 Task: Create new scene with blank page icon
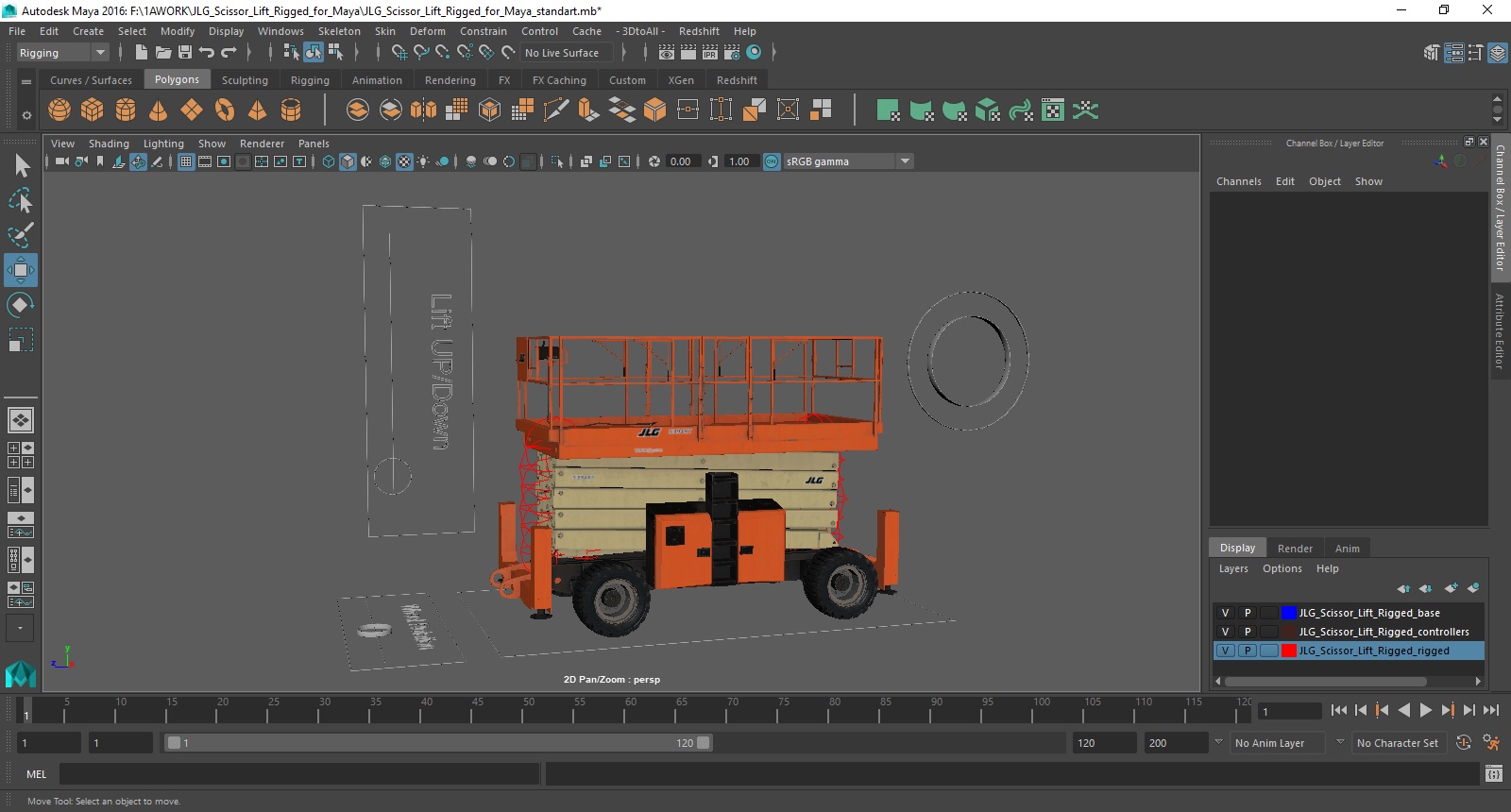point(142,53)
